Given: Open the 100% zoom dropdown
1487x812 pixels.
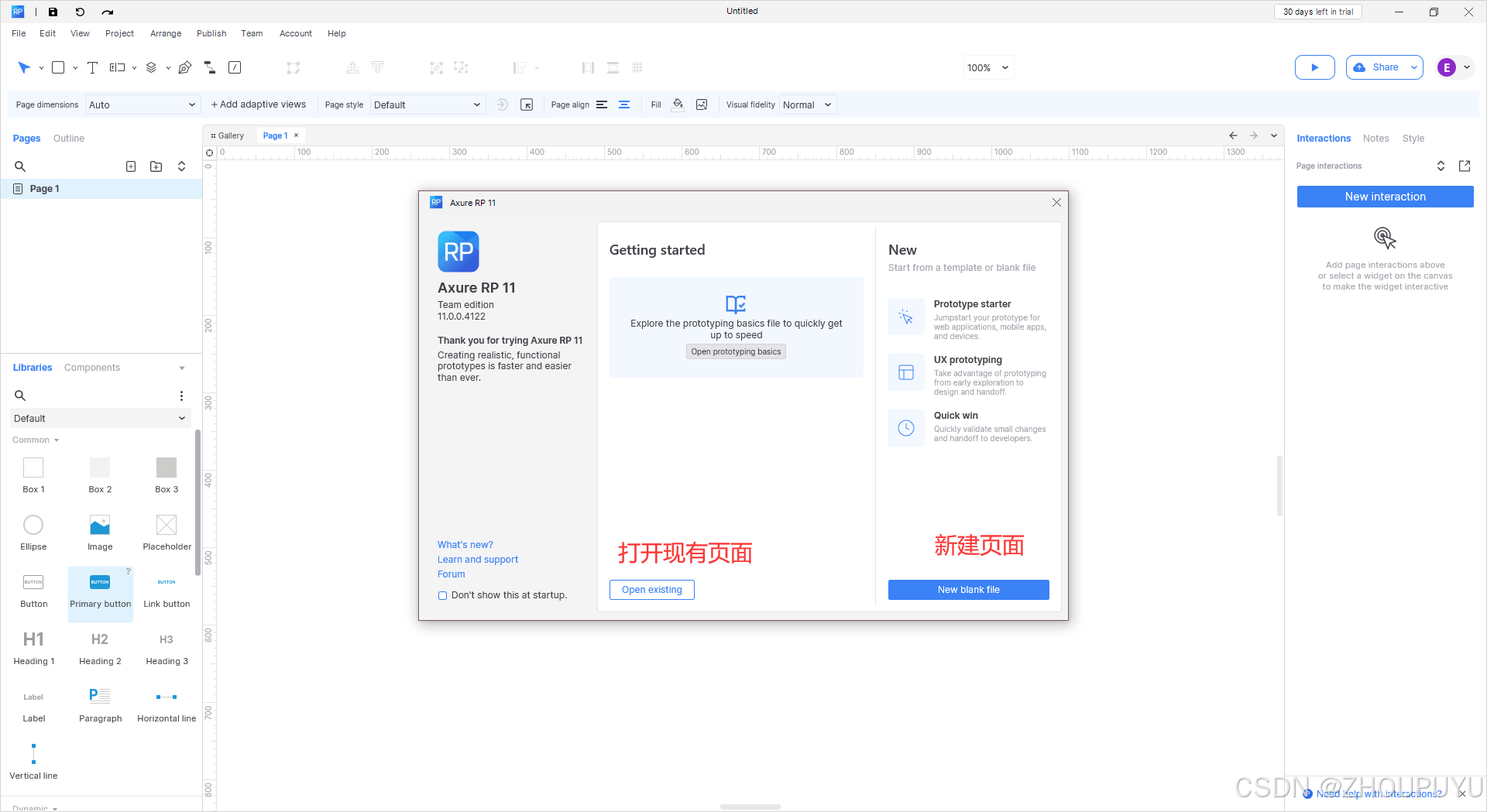Looking at the screenshot, I should [988, 67].
